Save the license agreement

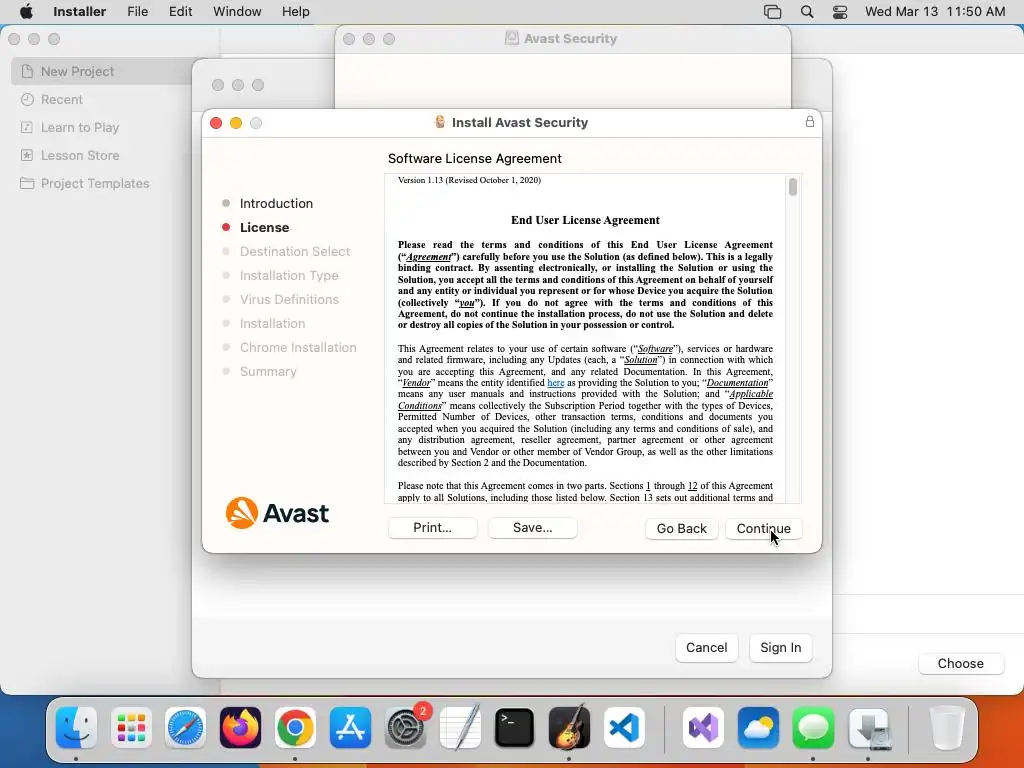coord(532,528)
